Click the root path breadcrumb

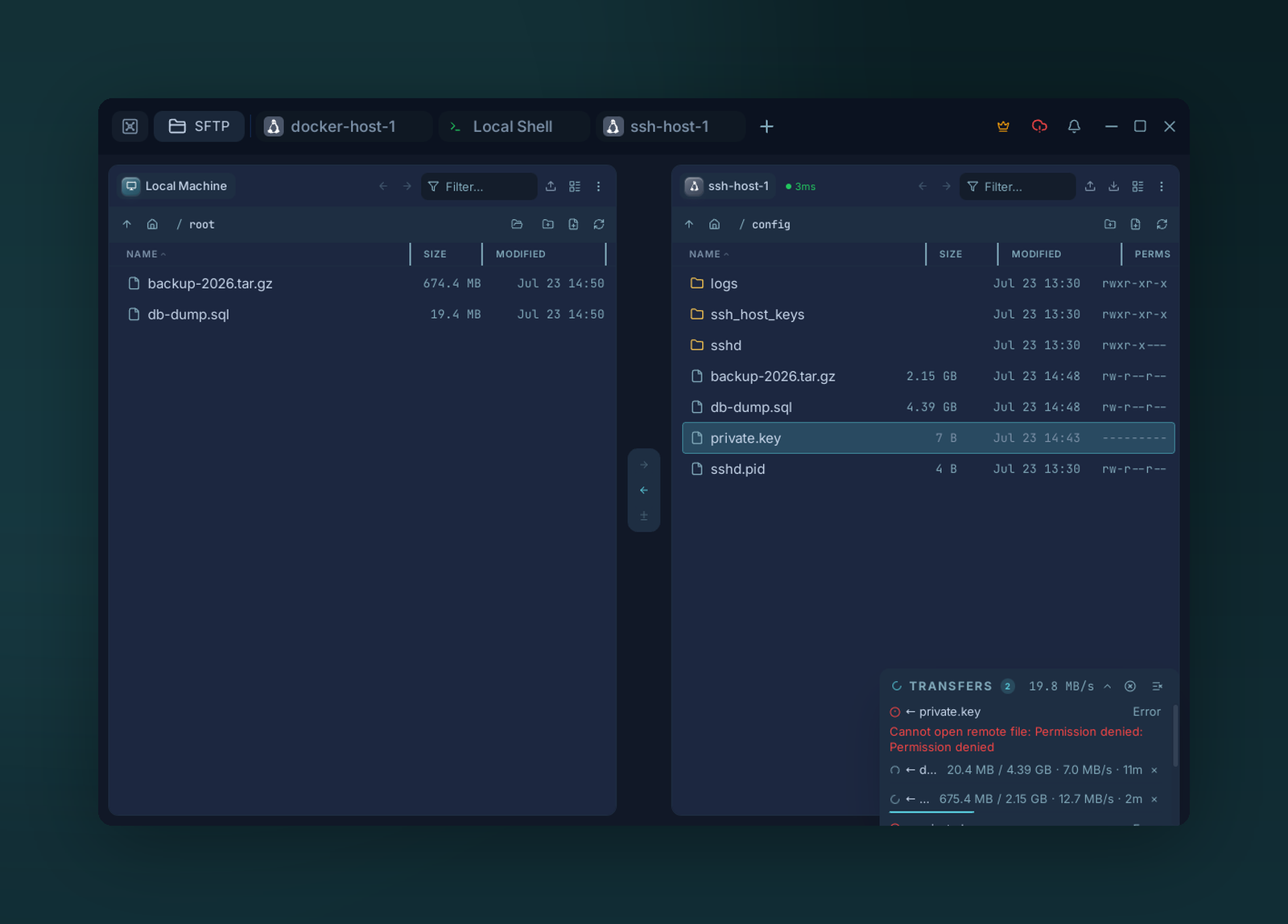click(202, 225)
